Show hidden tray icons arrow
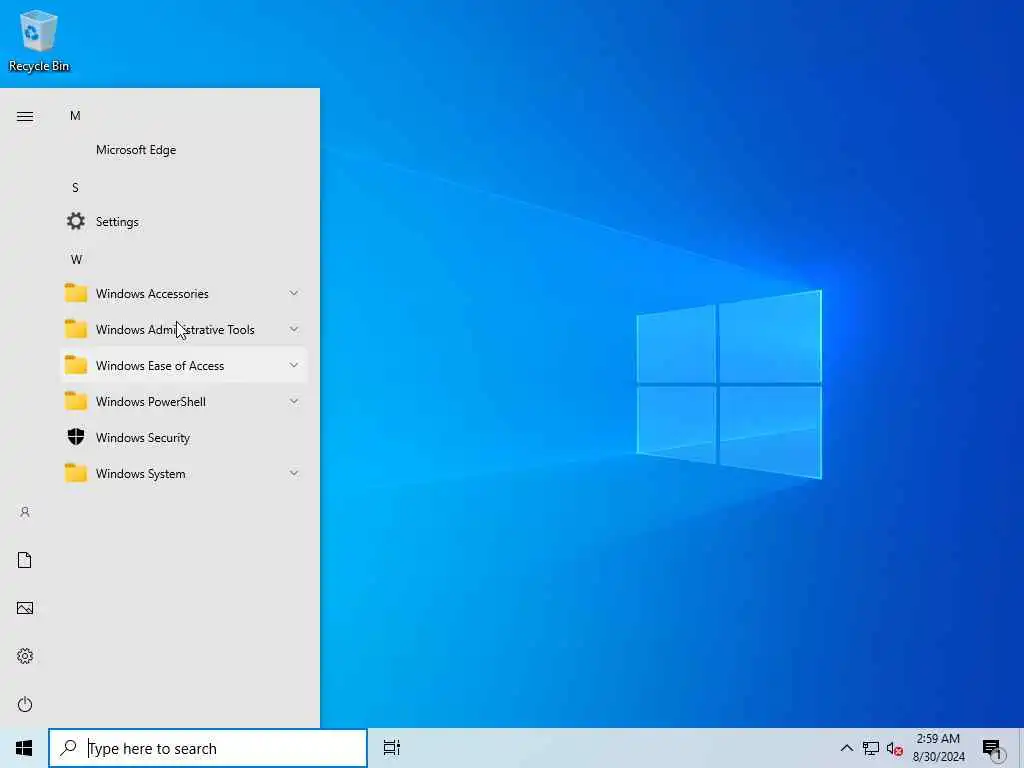1024x768 pixels. (x=846, y=748)
